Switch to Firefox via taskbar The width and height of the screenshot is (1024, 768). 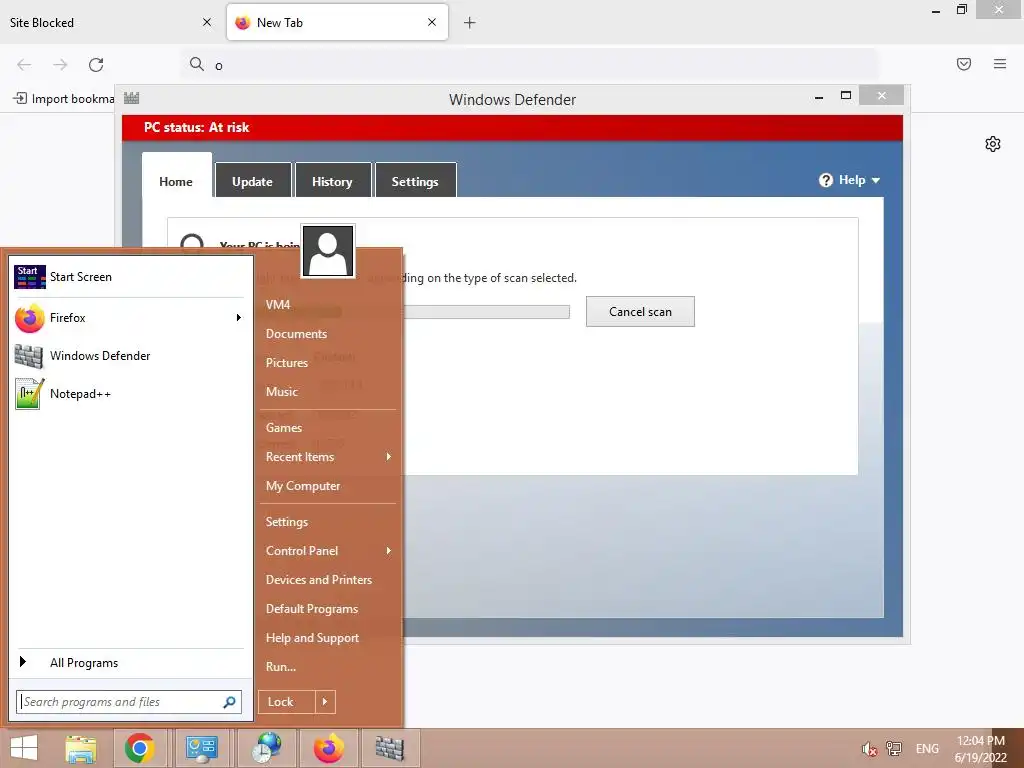point(328,748)
